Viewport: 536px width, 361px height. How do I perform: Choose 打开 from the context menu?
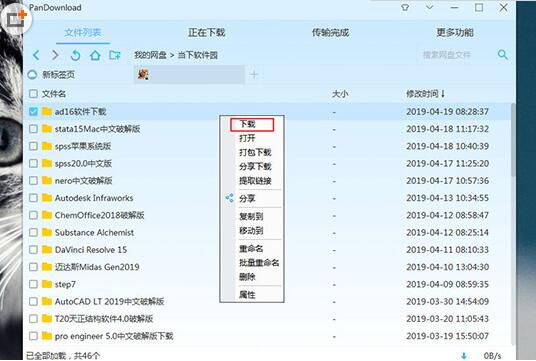[x=247, y=138]
